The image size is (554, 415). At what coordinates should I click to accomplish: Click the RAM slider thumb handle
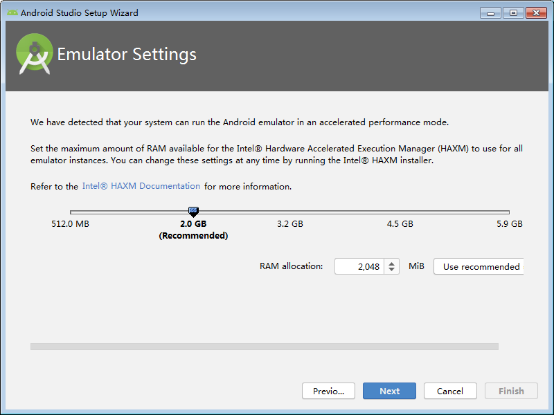[x=193, y=212]
